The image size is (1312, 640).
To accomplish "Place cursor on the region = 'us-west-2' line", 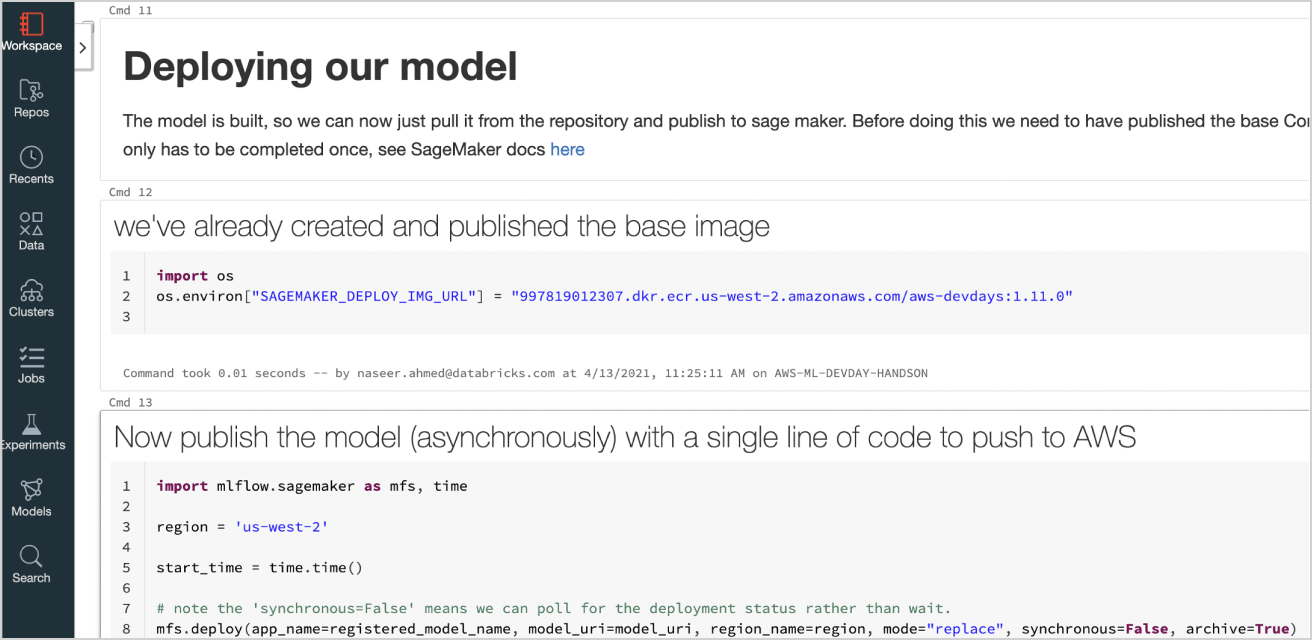I will pyautogui.click(x=242, y=527).
